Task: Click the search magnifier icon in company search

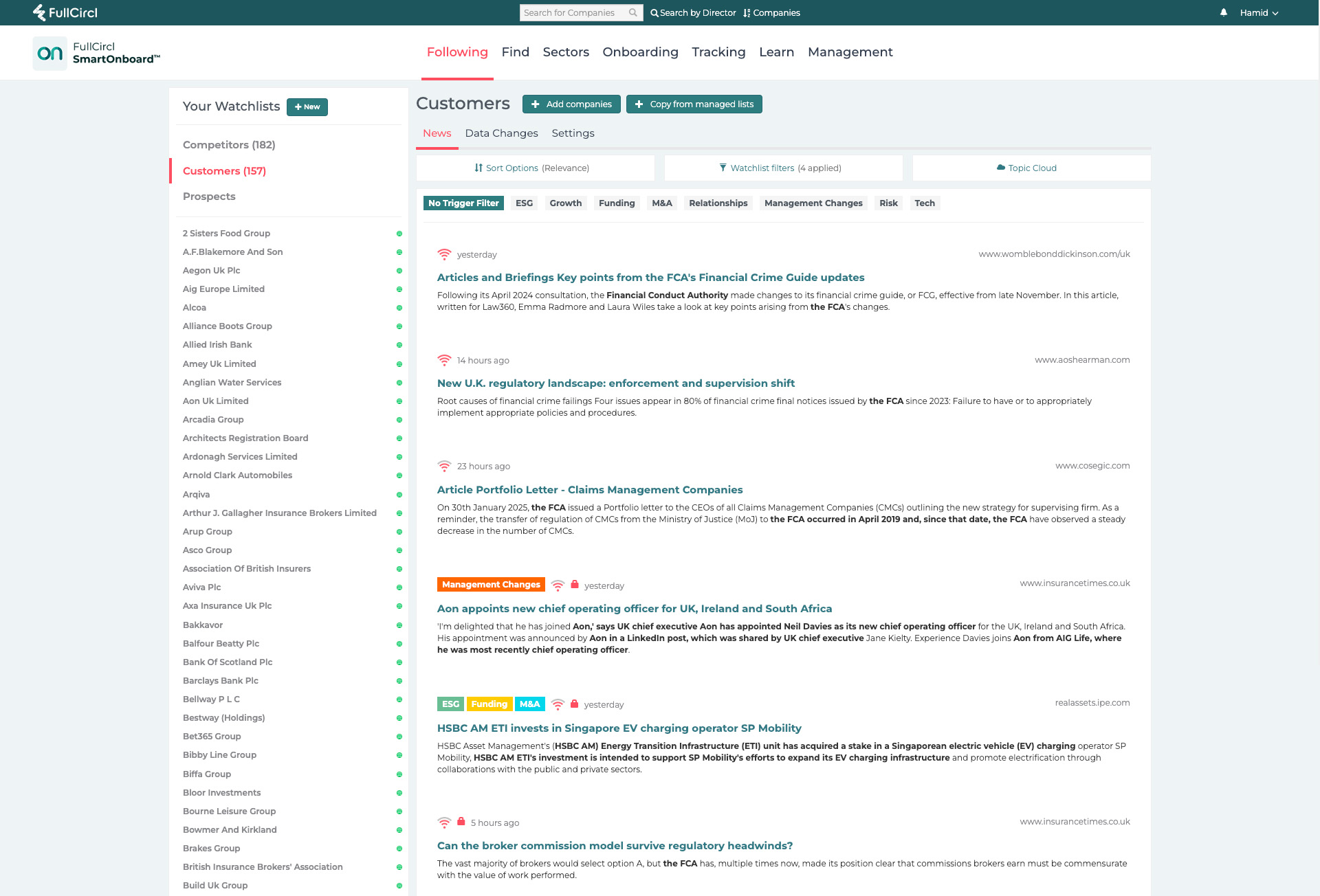Action: click(632, 12)
